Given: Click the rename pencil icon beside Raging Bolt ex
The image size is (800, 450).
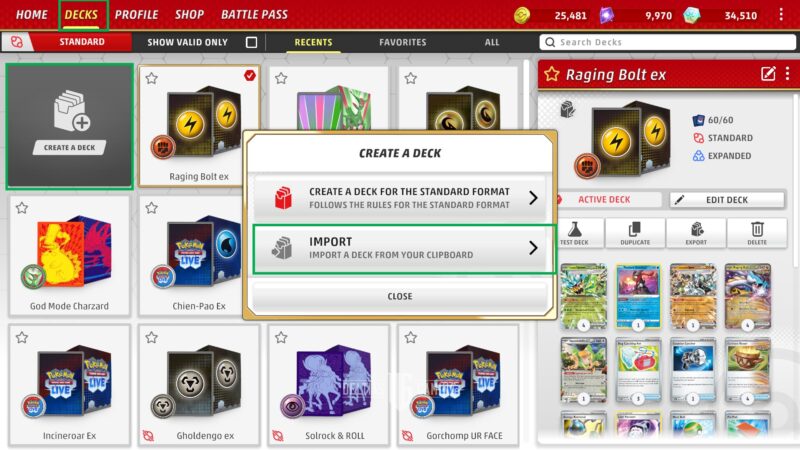Looking at the screenshot, I should coord(768,74).
